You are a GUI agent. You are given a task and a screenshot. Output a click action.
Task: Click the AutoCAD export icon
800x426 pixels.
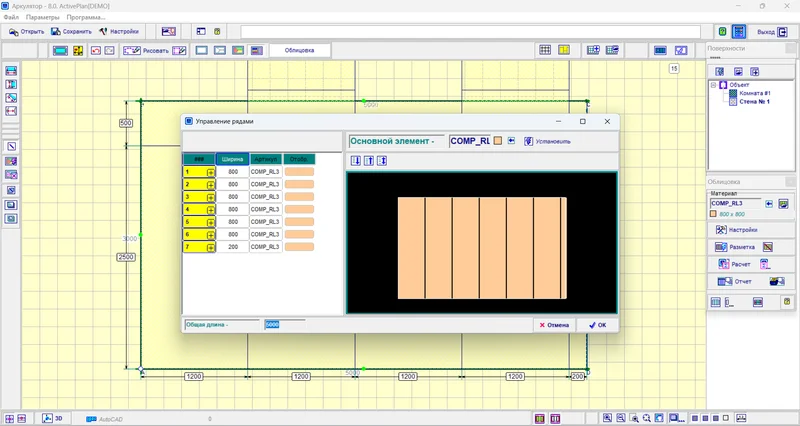pos(91,418)
